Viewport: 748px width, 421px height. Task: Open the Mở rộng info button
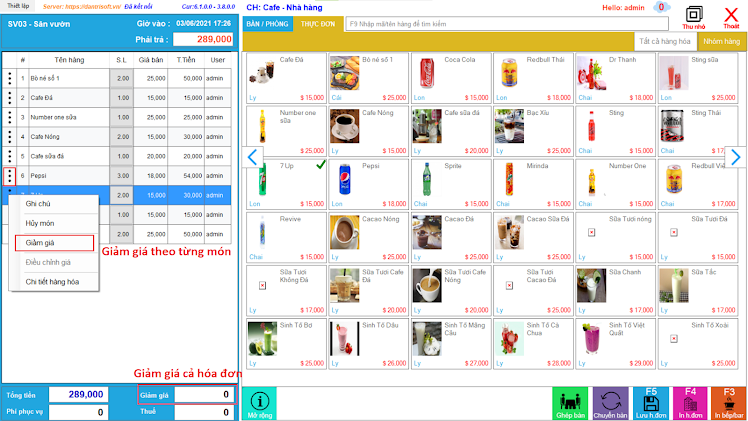tap(260, 403)
